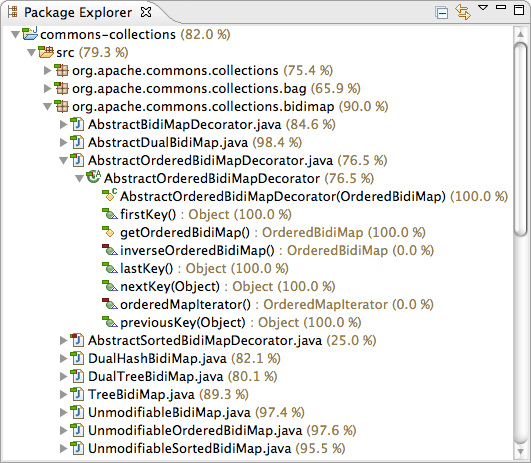Select commons-collections (82.0 %) project label
This screenshot has width=531, height=463.
(x=135, y=35)
